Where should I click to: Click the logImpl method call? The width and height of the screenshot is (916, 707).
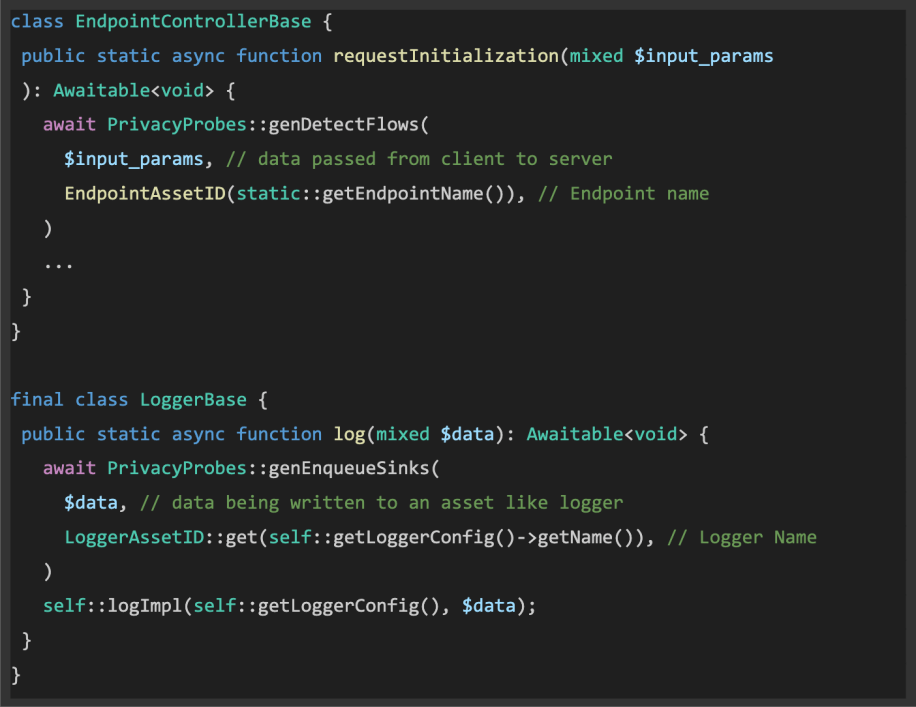[x=144, y=606]
